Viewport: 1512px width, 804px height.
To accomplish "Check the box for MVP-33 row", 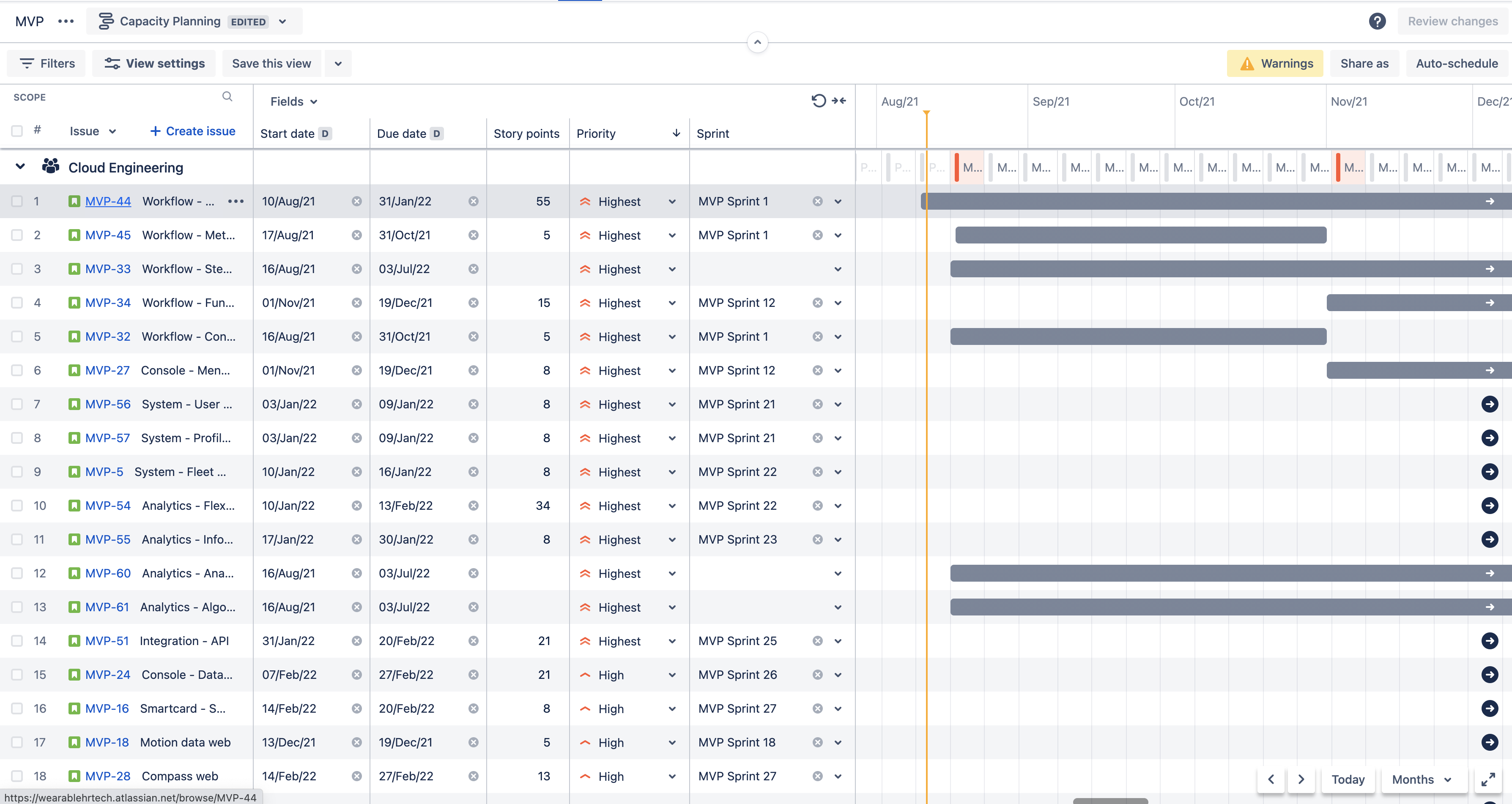I will (x=17, y=269).
